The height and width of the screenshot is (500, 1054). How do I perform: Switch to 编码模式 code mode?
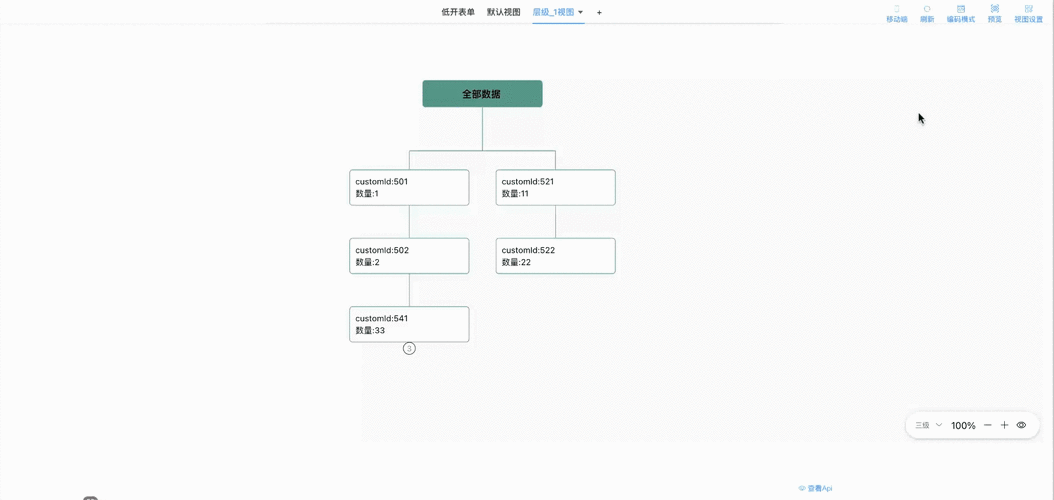pyautogui.click(x=961, y=14)
